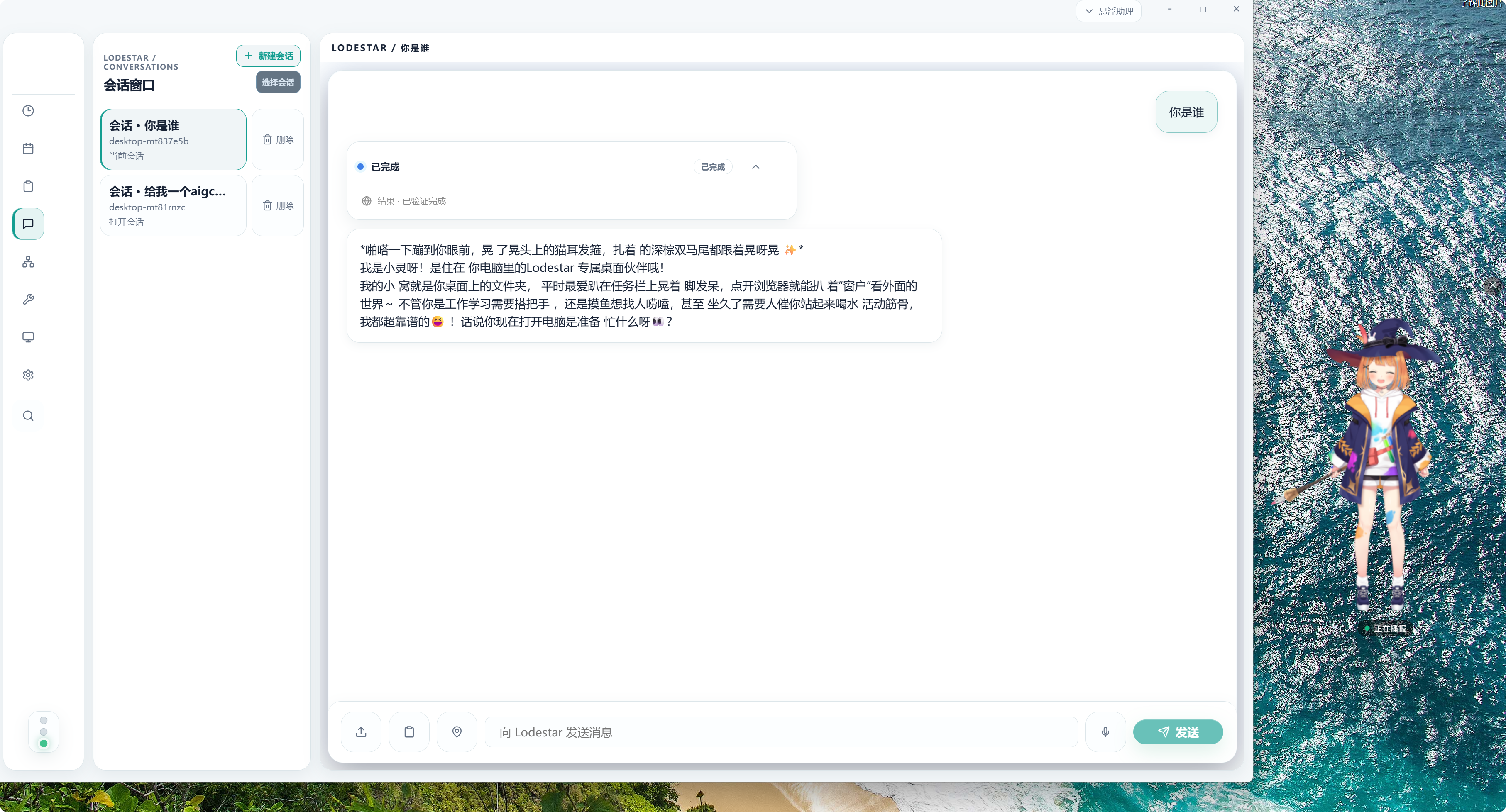Open the monitor display sidebar icon
The image size is (1506, 812).
(x=28, y=337)
